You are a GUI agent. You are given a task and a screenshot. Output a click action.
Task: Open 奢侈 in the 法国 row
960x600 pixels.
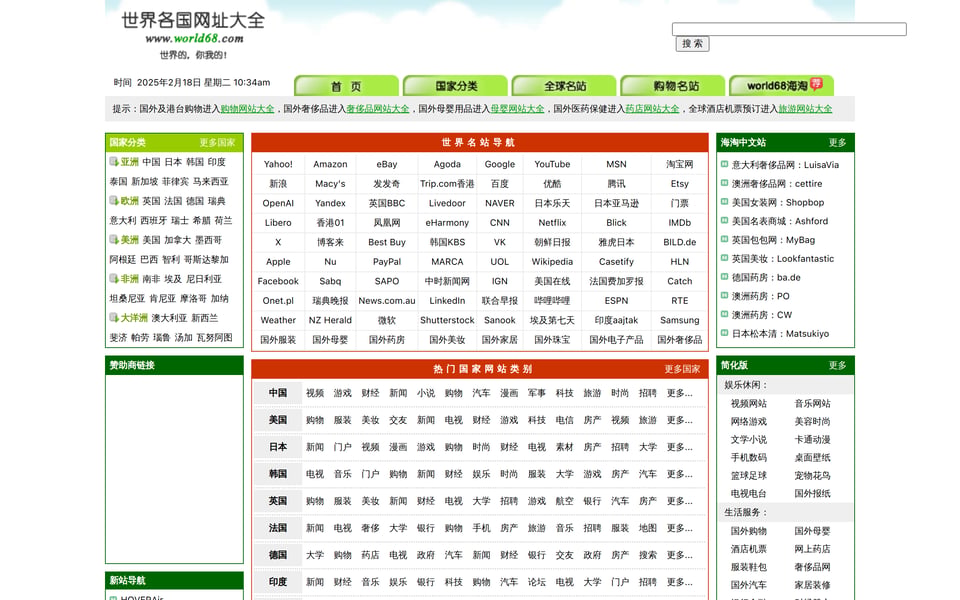click(370, 528)
